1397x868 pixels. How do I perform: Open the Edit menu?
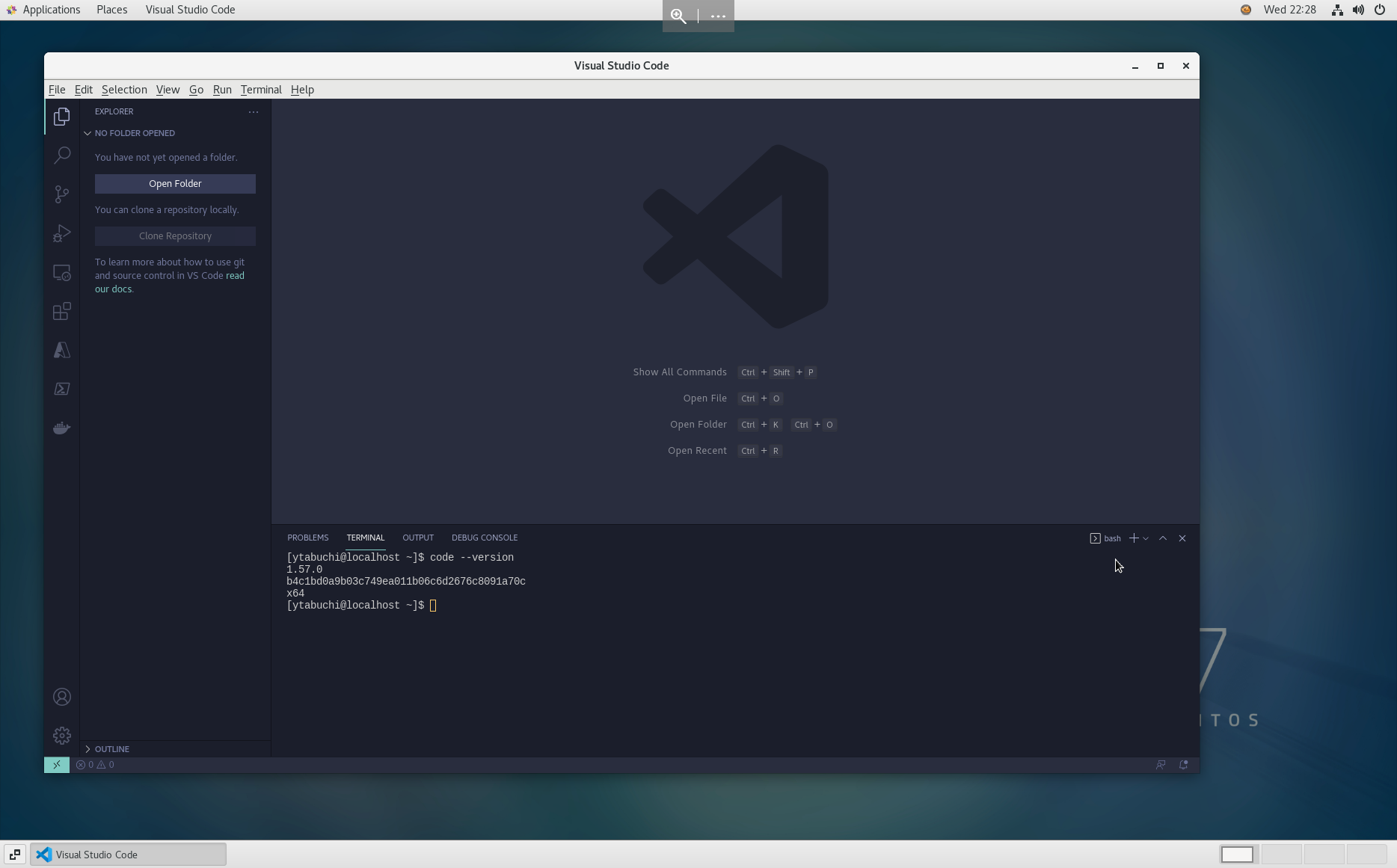coord(84,90)
